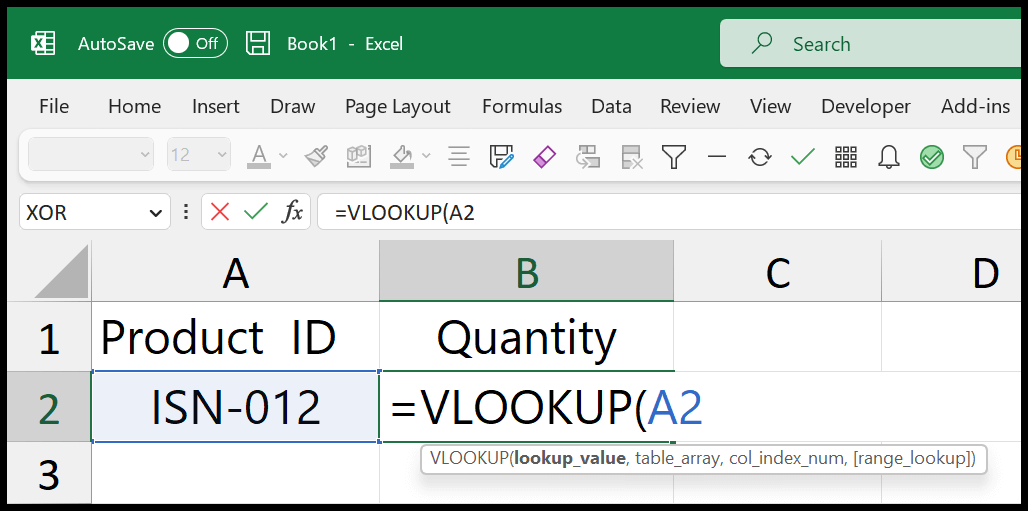The image size is (1028, 511).
Task: Expand fill color dropdown arrow
Action: (x=426, y=155)
